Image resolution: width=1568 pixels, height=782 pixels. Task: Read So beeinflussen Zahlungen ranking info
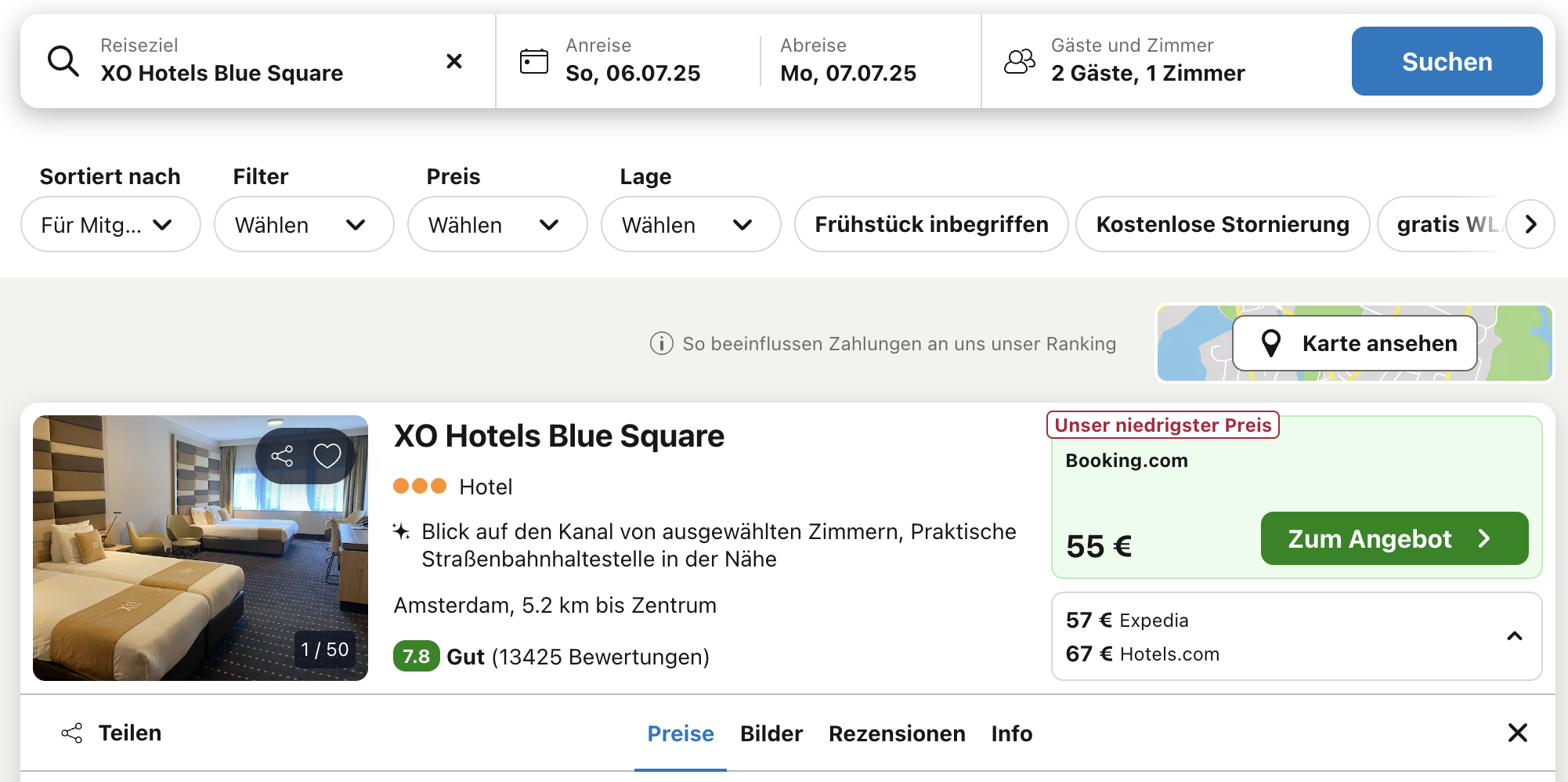(899, 343)
